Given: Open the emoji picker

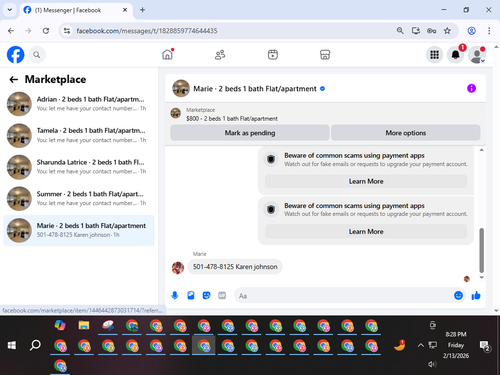Looking at the screenshot, I should click(458, 295).
